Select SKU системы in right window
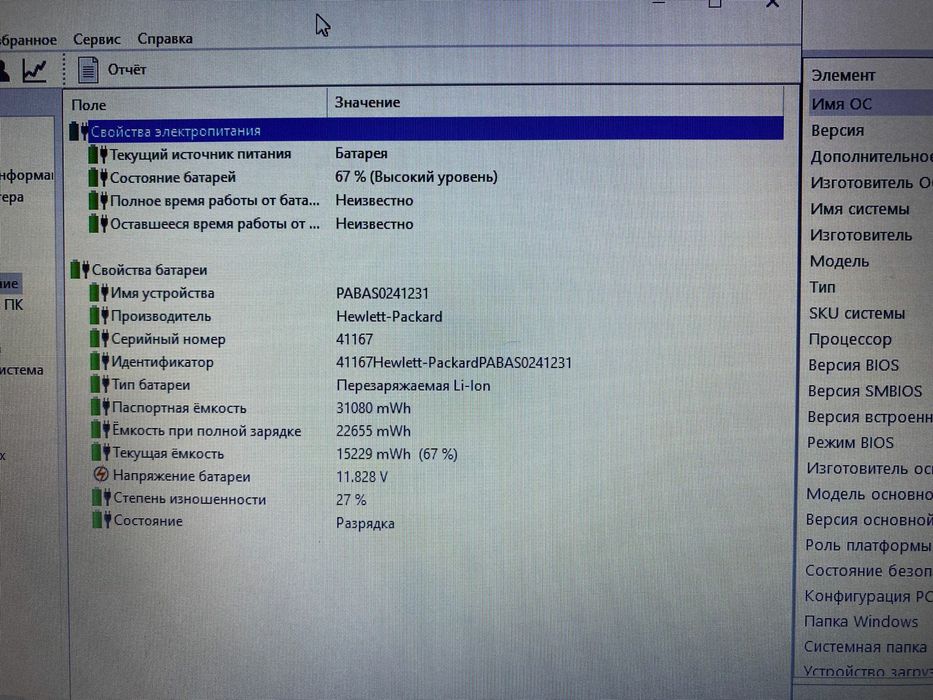Viewport: 933px width, 700px height. [x=856, y=313]
